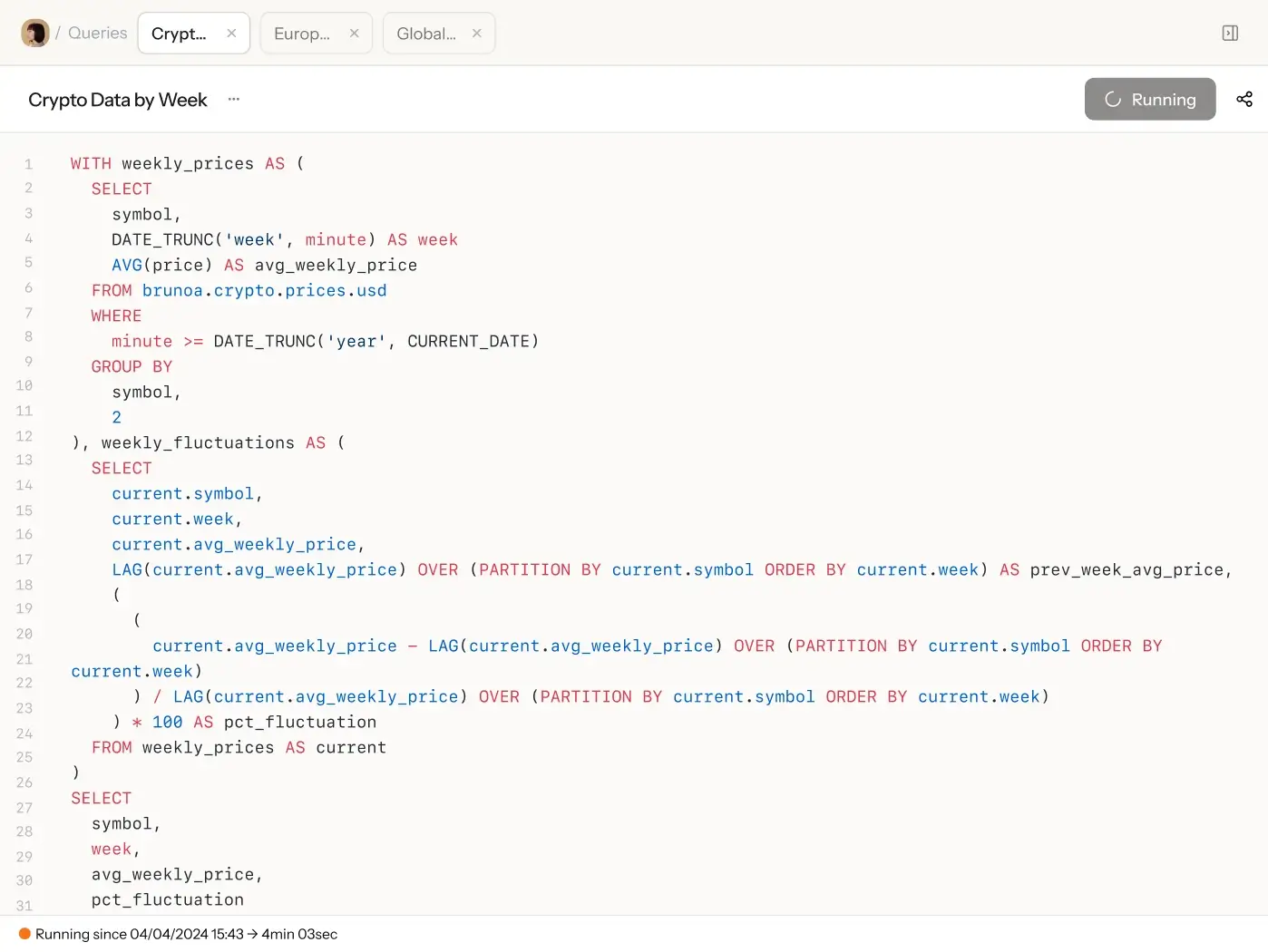This screenshot has height=952, width=1268.
Task: Close the Crypt... tab
Action: pyautogui.click(x=231, y=34)
